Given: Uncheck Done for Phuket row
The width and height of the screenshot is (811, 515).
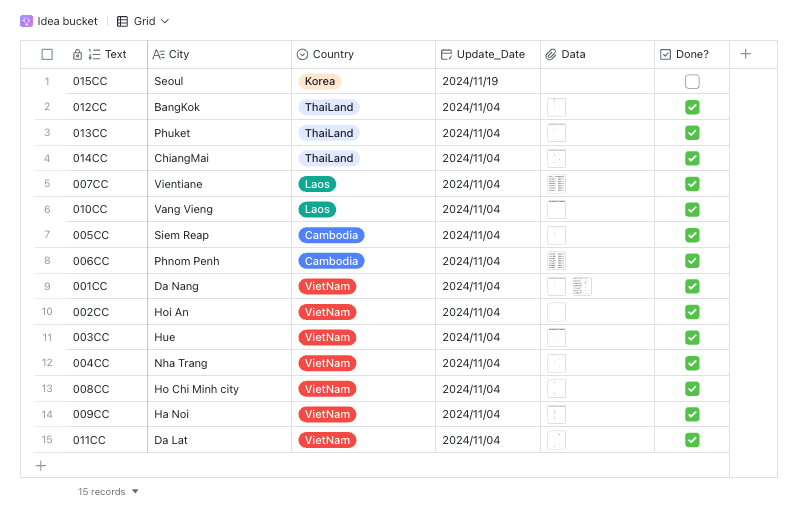Looking at the screenshot, I should click(x=692, y=133).
